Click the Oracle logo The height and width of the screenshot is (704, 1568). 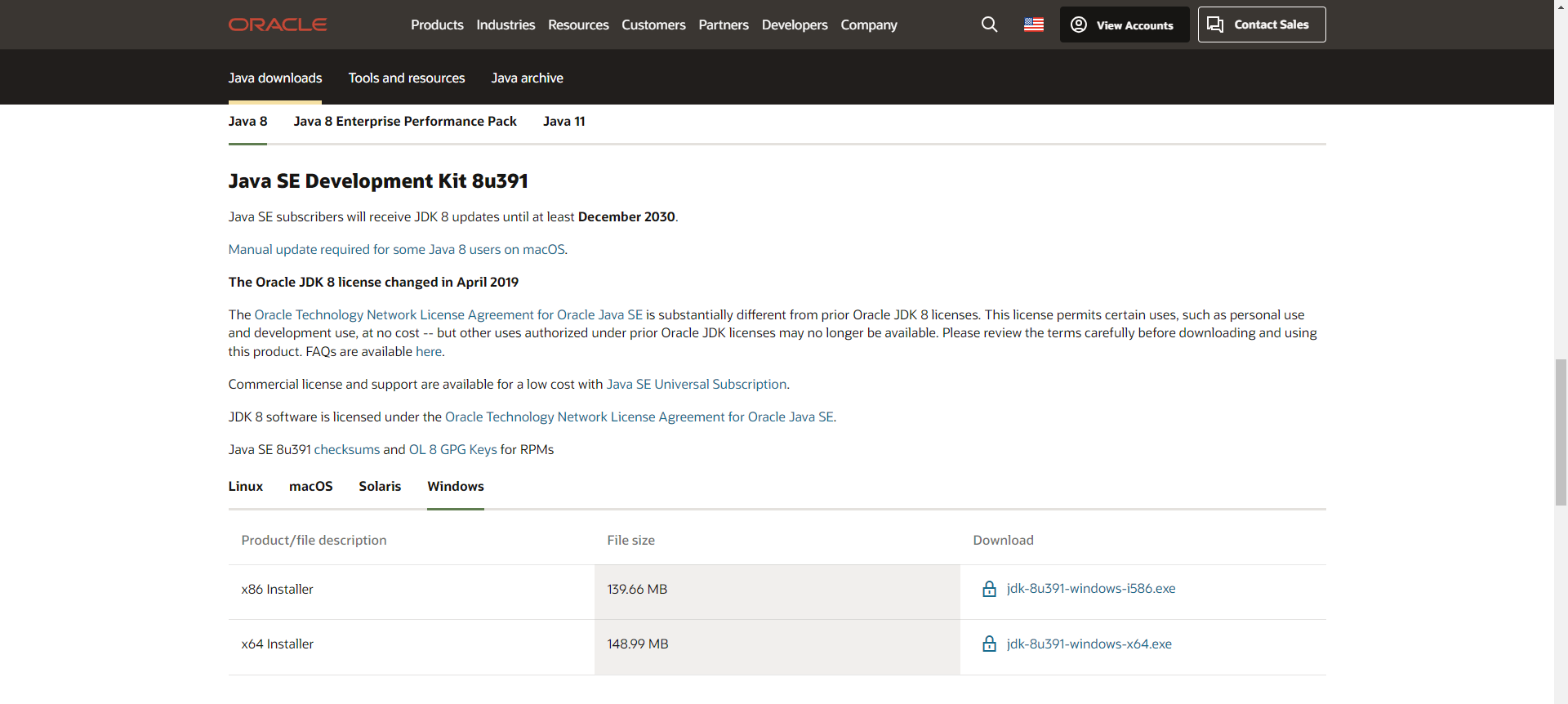277,25
